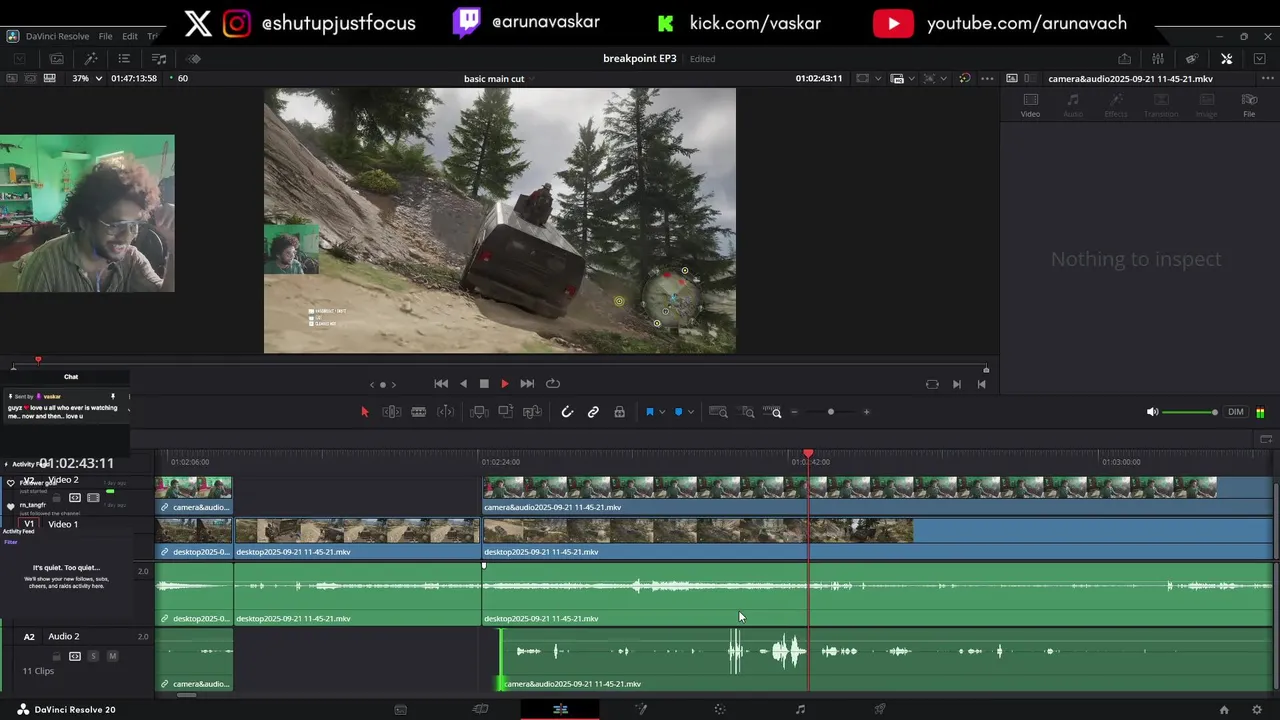
Task: Click the bypass color grades icon
Action: click(x=964, y=78)
